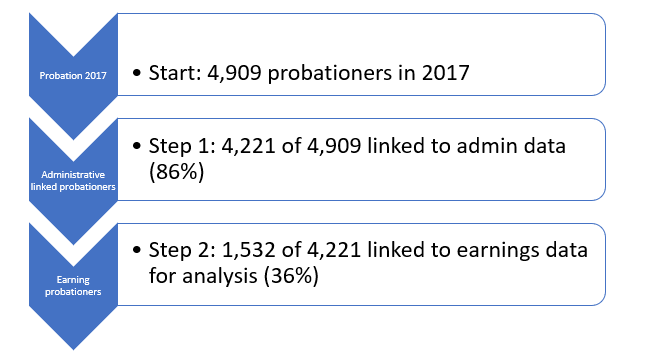Image resolution: width=663 pixels, height=360 pixels.
Task: Select the words earnings data
Action: tap(522, 250)
